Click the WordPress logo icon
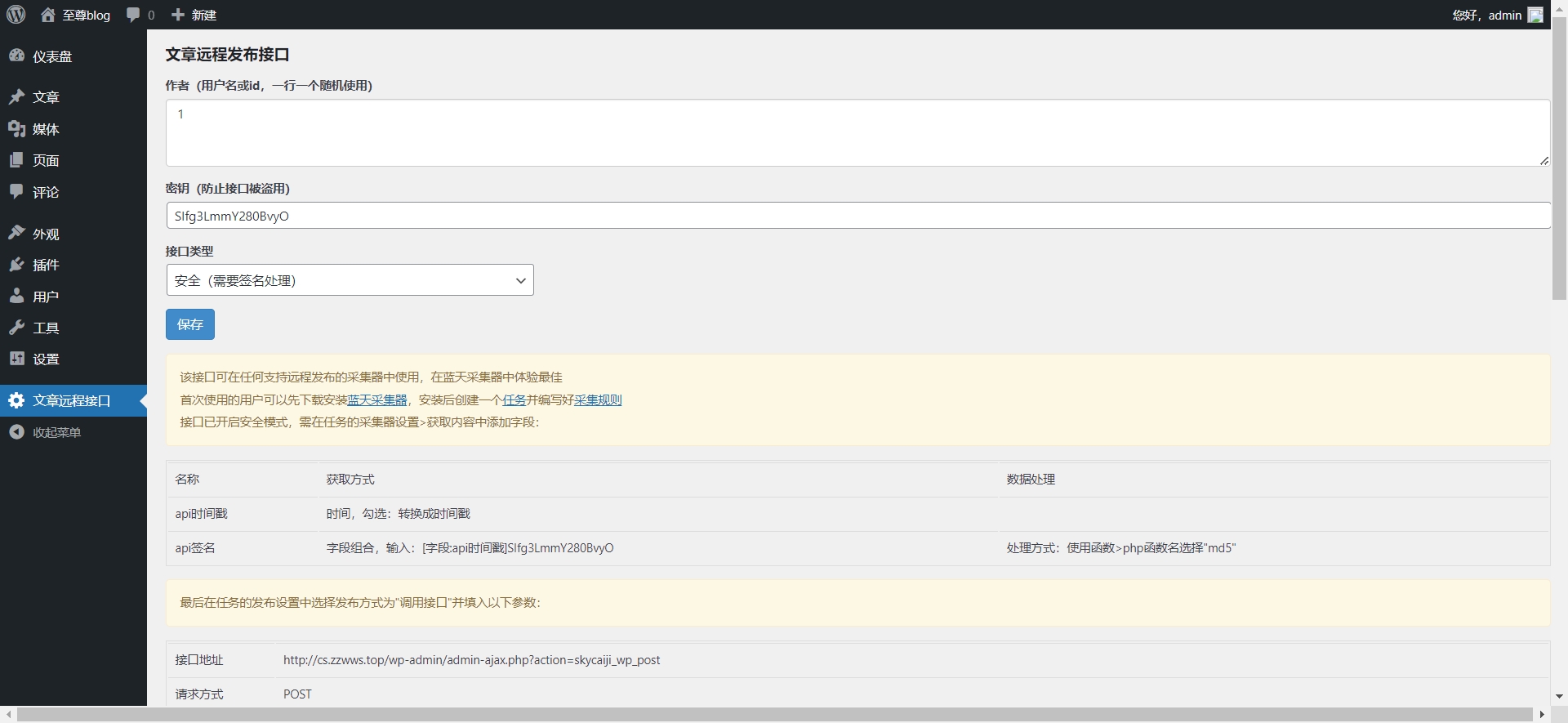Viewport: 1568px width, 723px height. tap(16, 15)
